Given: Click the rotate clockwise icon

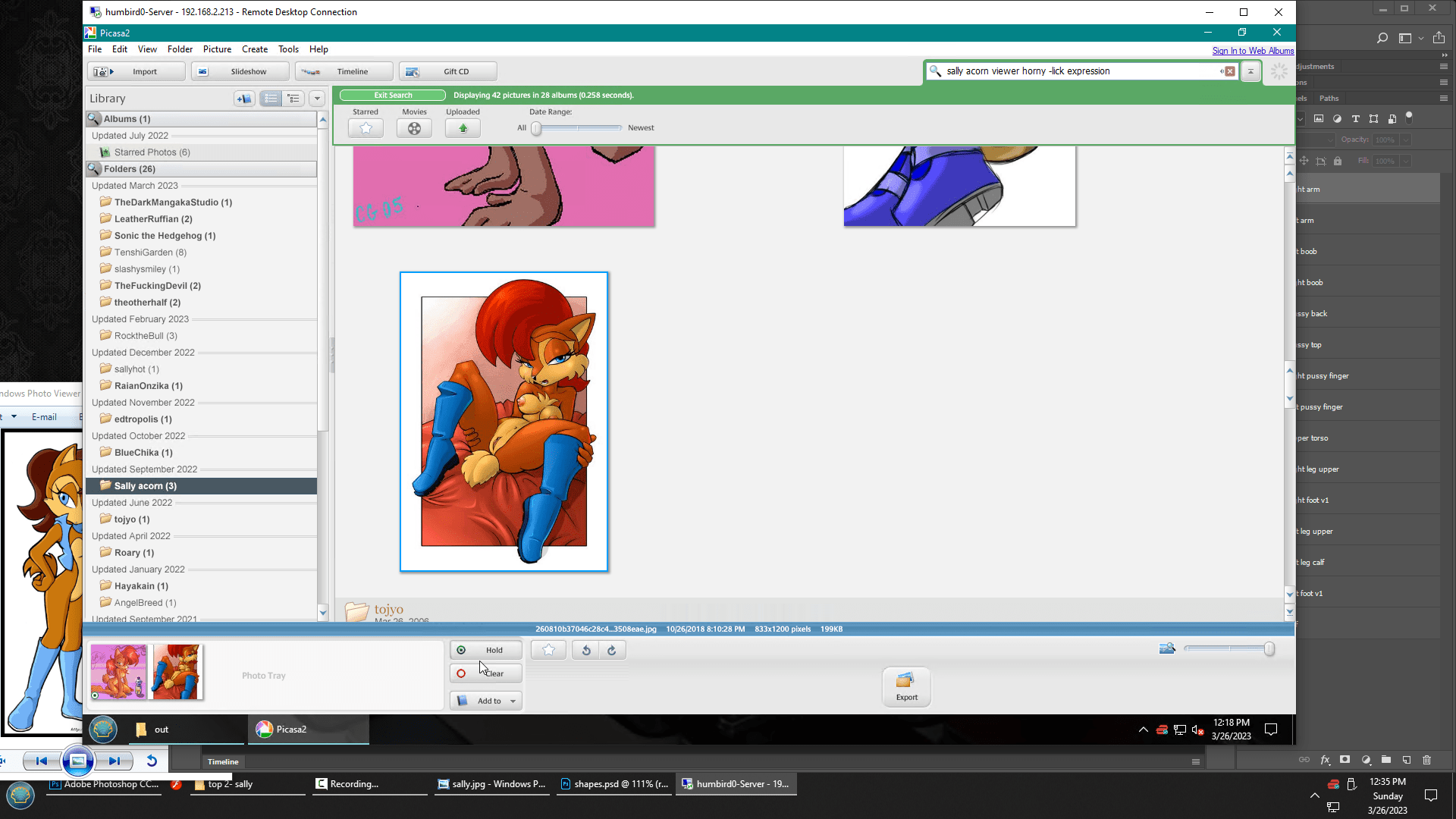Looking at the screenshot, I should [612, 650].
